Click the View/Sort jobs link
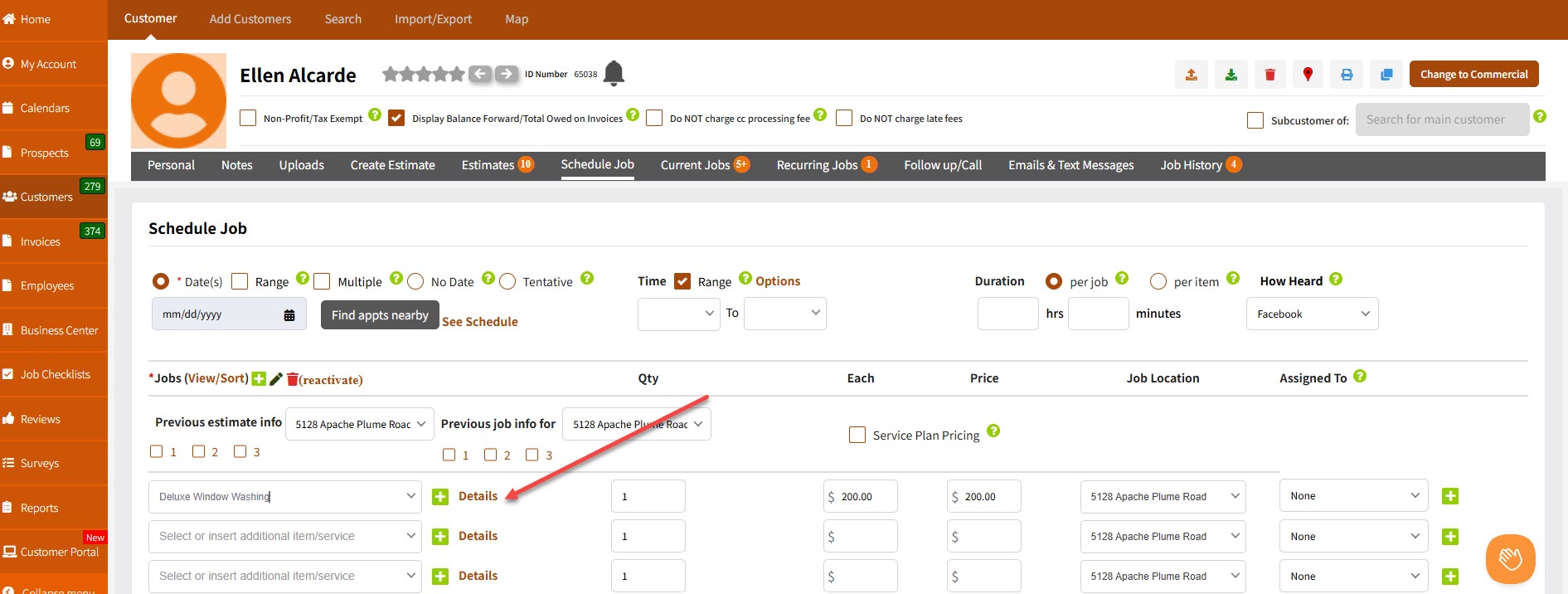The height and width of the screenshot is (594, 1568). pyautogui.click(x=216, y=378)
